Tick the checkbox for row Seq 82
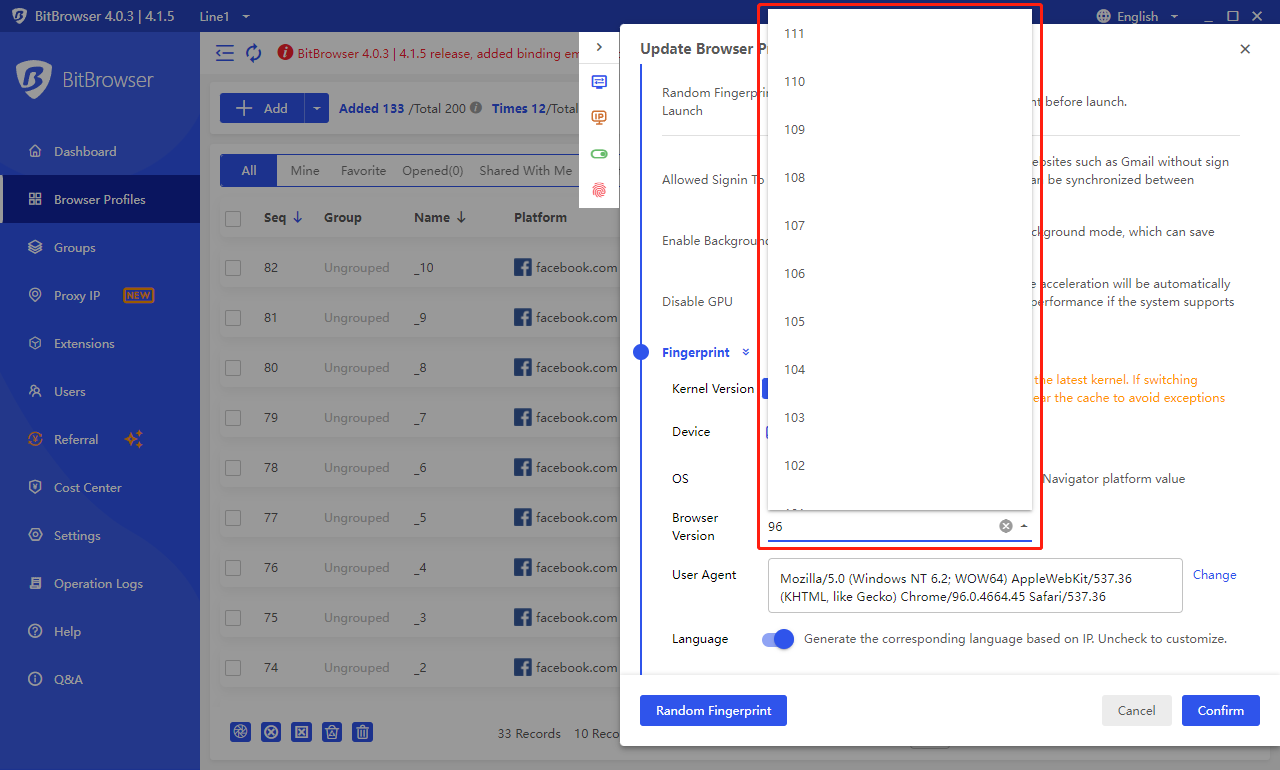This screenshot has height=770, width=1280. pyautogui.click(x=233, y=268)
